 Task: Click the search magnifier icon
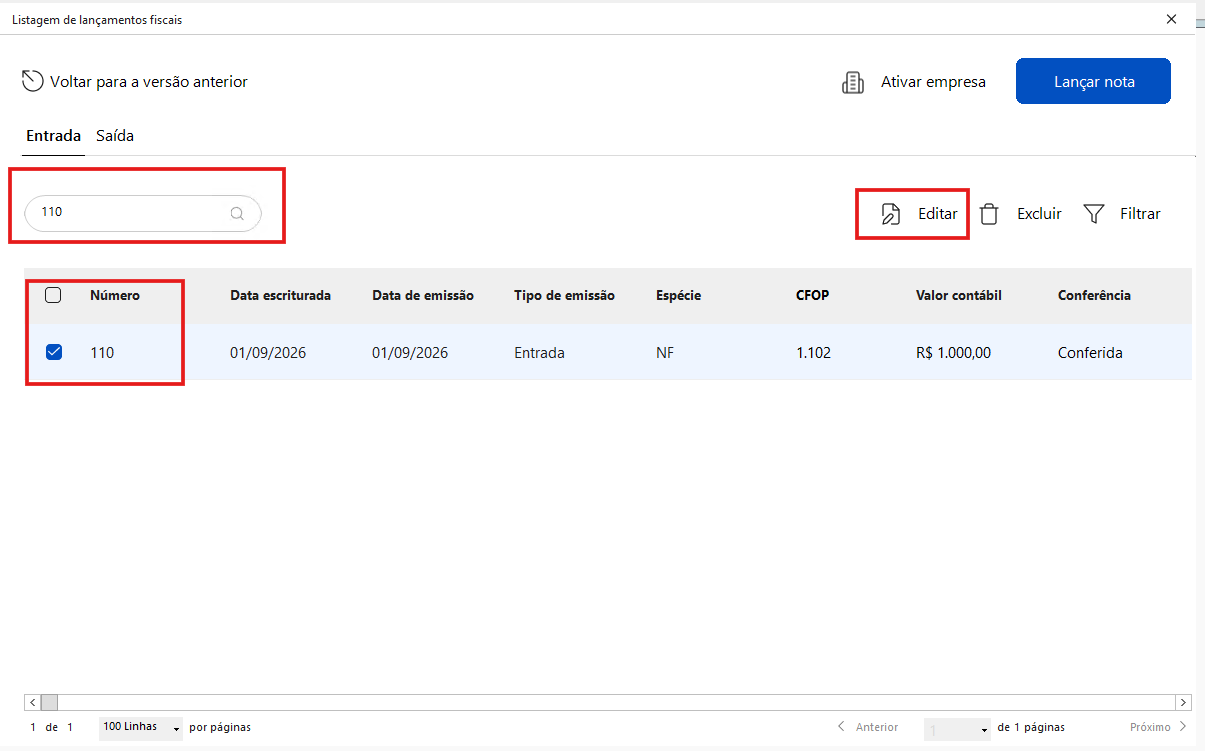(237, 213)
